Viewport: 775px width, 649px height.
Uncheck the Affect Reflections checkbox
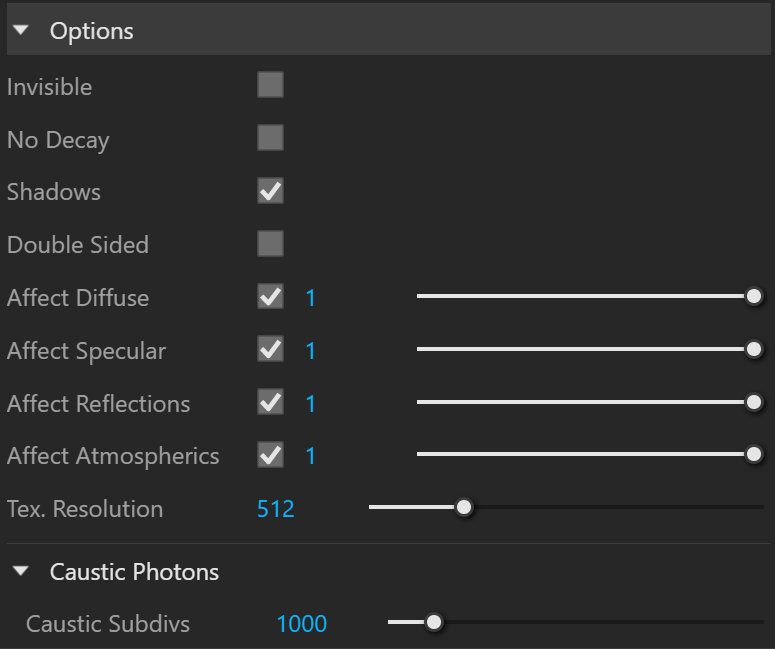point(270,402)
